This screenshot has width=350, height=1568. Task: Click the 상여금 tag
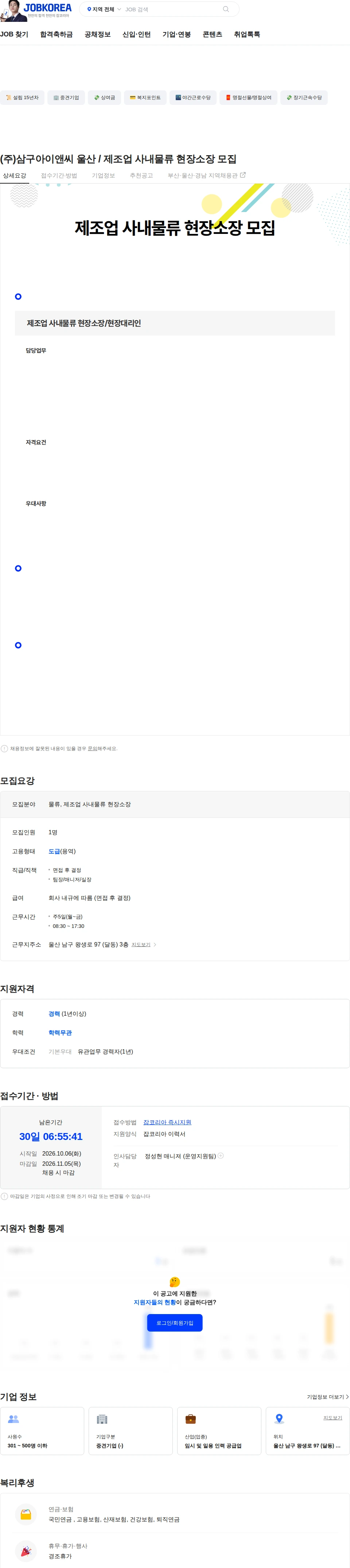coord(105,97)
